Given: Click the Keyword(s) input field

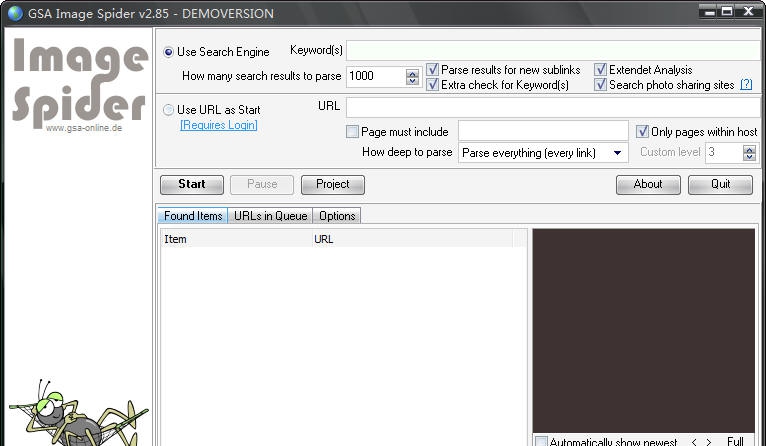Looking at the screenshot, I should coord(553,51).
